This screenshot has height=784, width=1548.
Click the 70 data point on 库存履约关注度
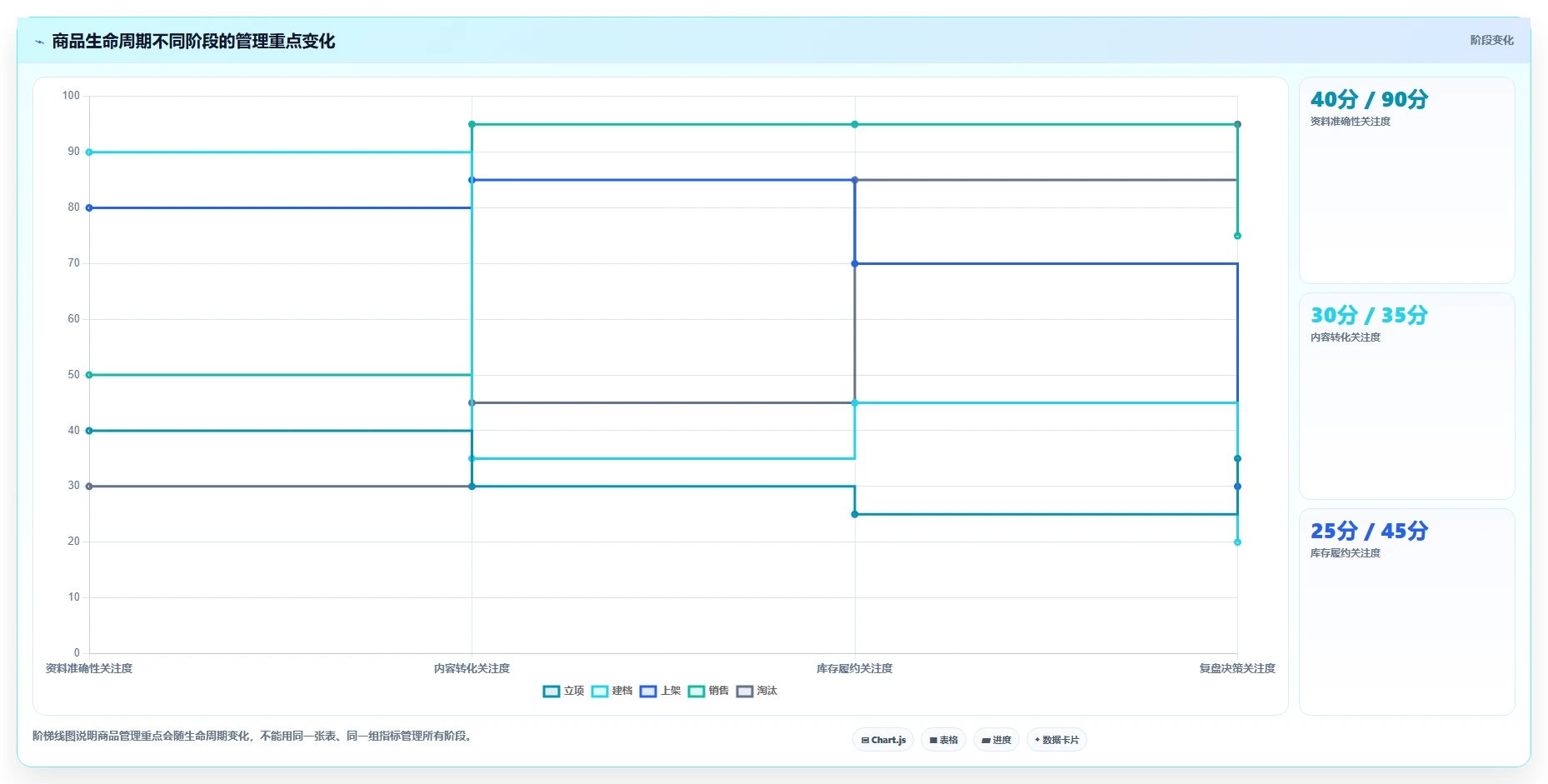[855, 264]
